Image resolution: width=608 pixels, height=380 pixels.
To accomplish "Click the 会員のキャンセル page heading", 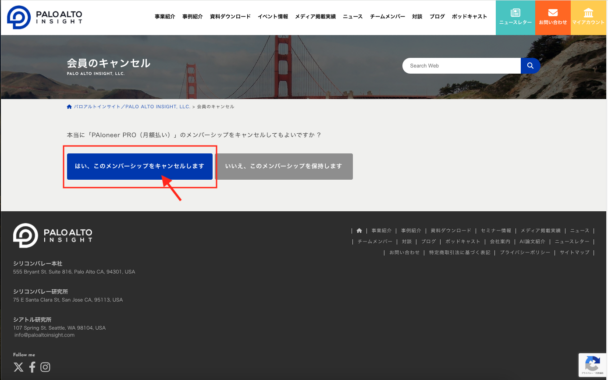I will (x=109, y=63).
